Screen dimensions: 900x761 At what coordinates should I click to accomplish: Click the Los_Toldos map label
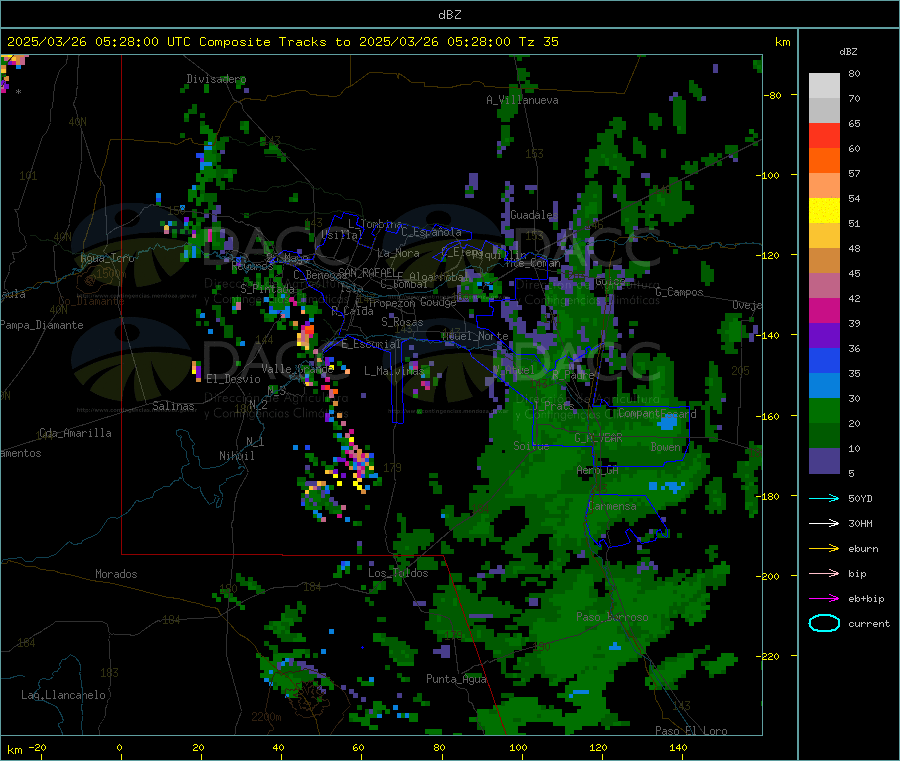(398, 573)
